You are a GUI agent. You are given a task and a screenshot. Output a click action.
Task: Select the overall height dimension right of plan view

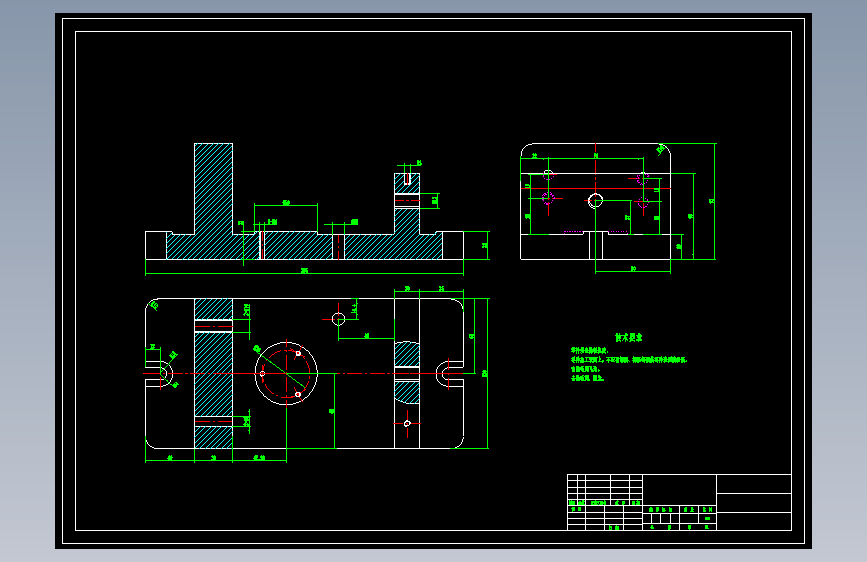tap(486, 373)
